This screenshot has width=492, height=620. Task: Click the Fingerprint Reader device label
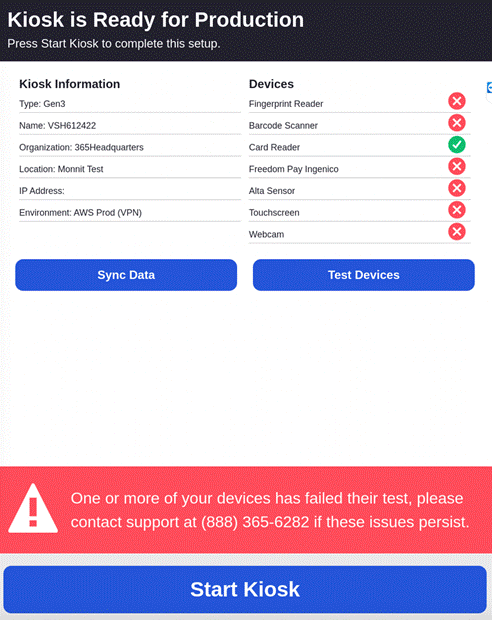(286, 104)
